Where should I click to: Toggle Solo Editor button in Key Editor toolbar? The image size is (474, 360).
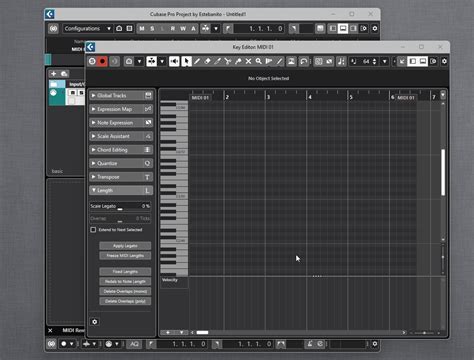tap(92, 61)
